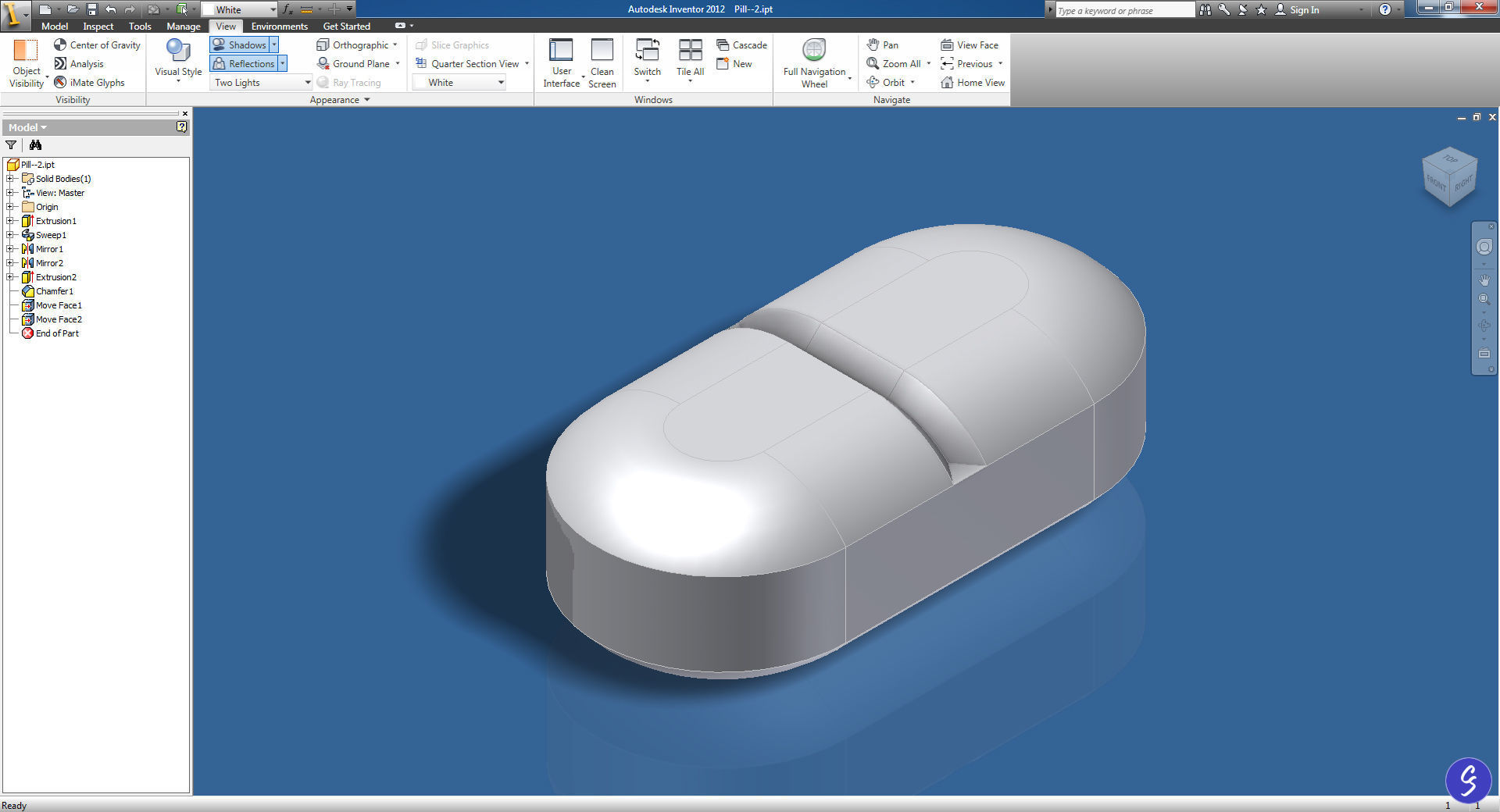Expand the Extrusion1 feature node
Image resolution: width=1500 pixels, height=812 pixels.
click(x=10, y=221)
